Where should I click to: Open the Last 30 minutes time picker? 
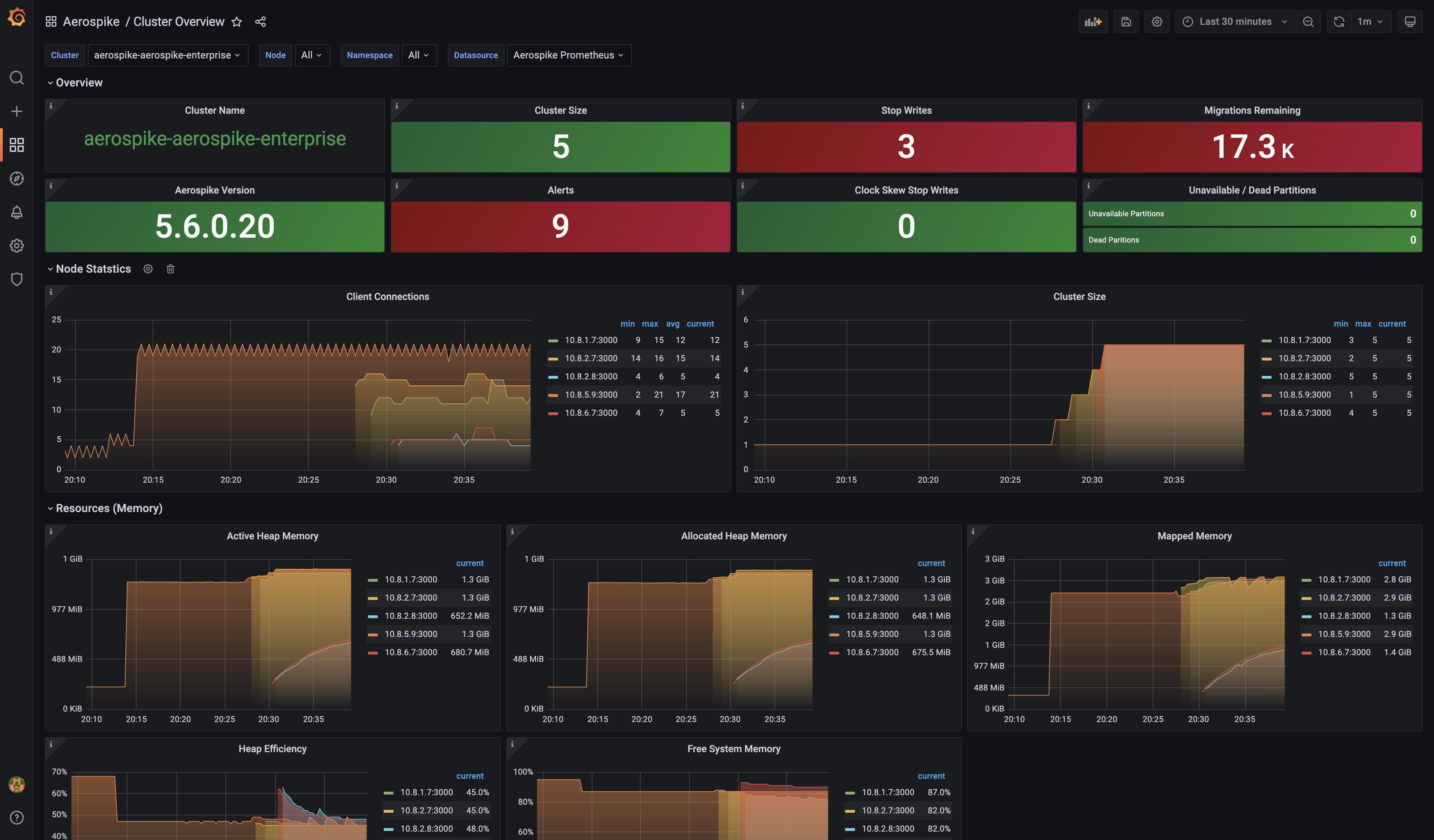[1235, 22]
